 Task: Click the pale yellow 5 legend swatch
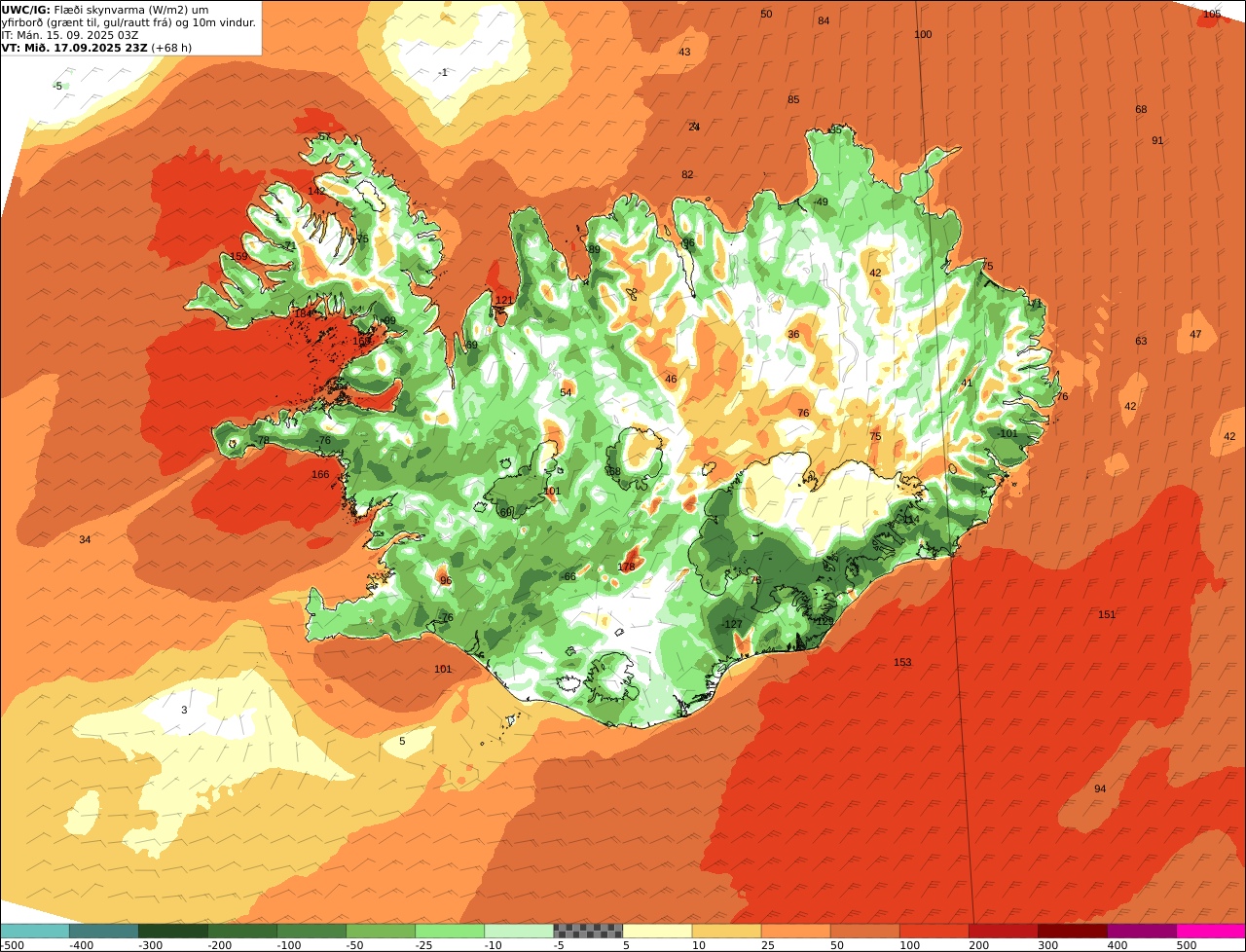click(657, 931)
